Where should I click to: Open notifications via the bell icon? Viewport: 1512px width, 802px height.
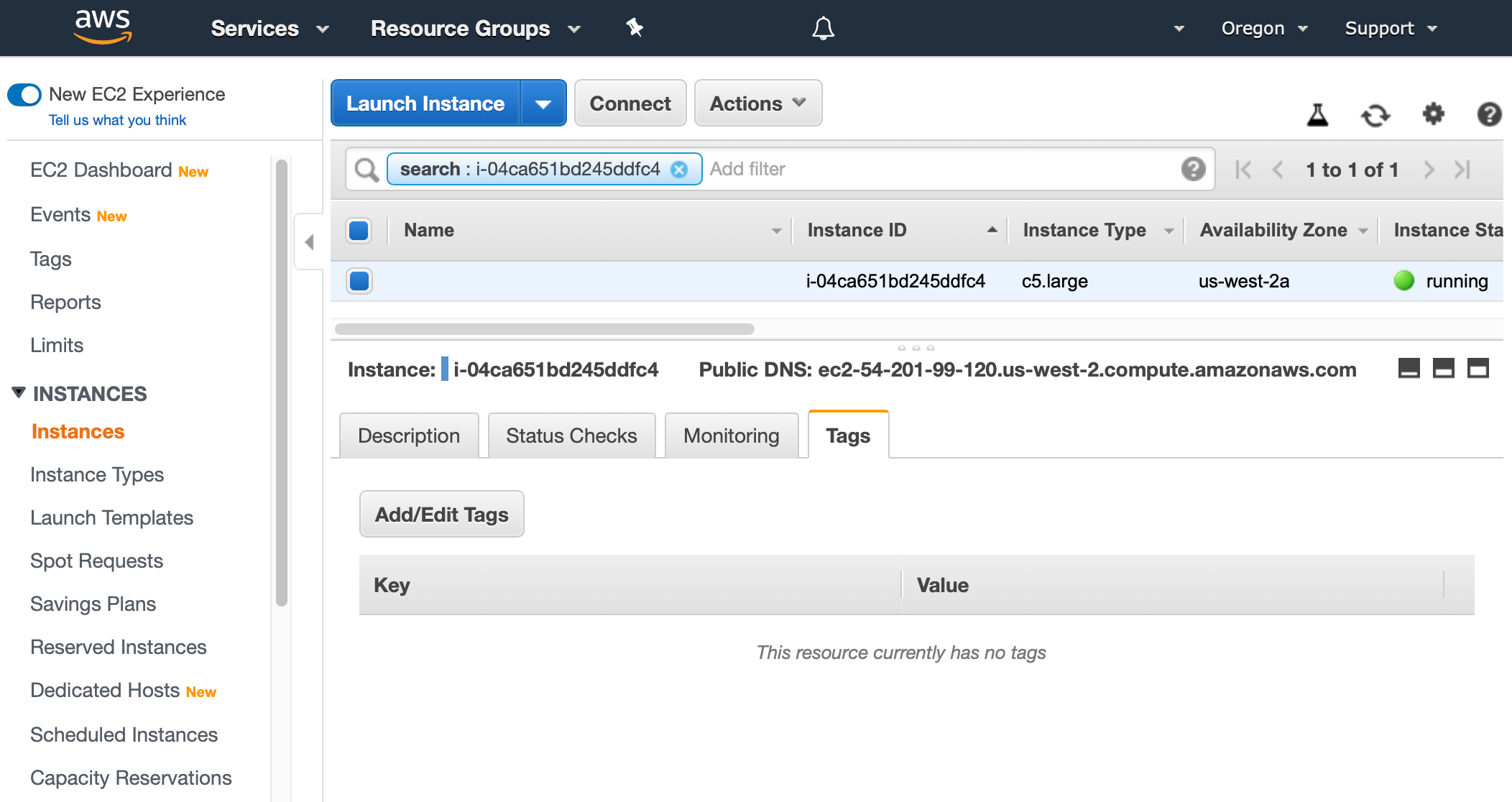coord(823,28)
